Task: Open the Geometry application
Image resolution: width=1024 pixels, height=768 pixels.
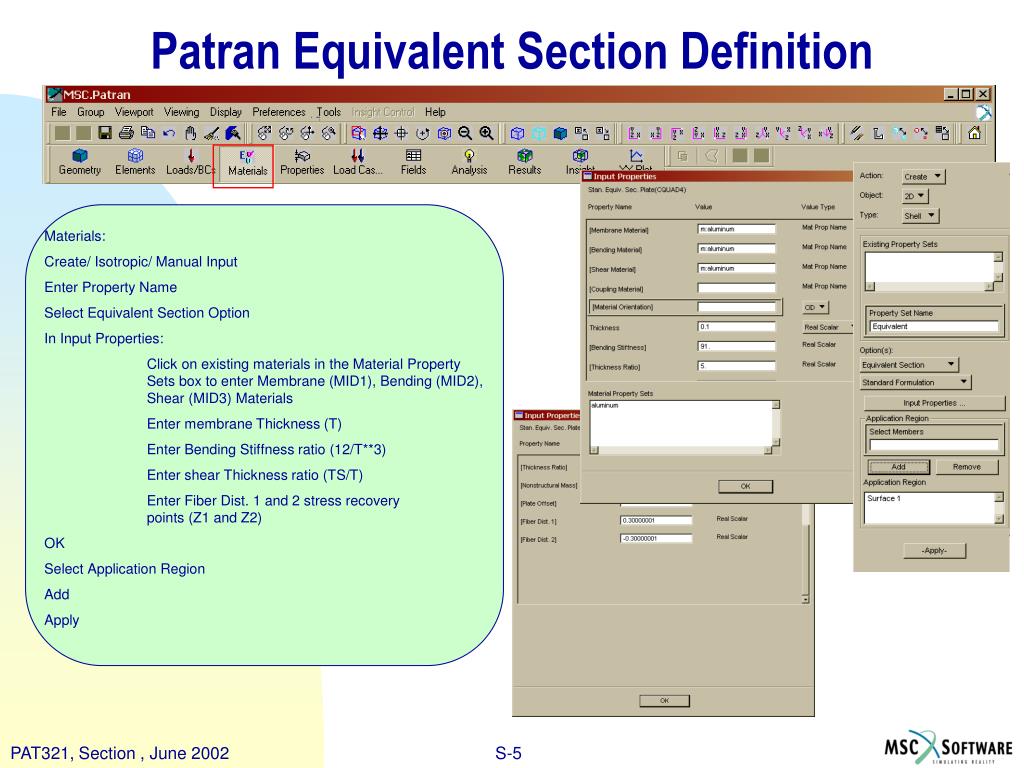Action: tap(80, 162)
